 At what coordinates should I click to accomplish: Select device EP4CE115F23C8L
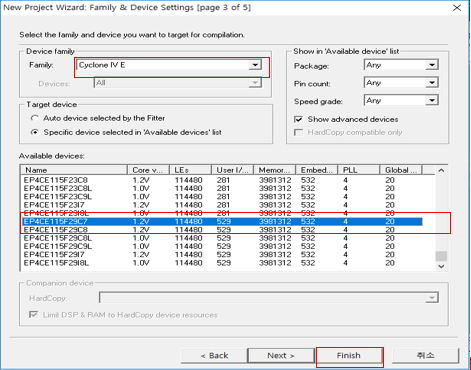tap(222, 188)
